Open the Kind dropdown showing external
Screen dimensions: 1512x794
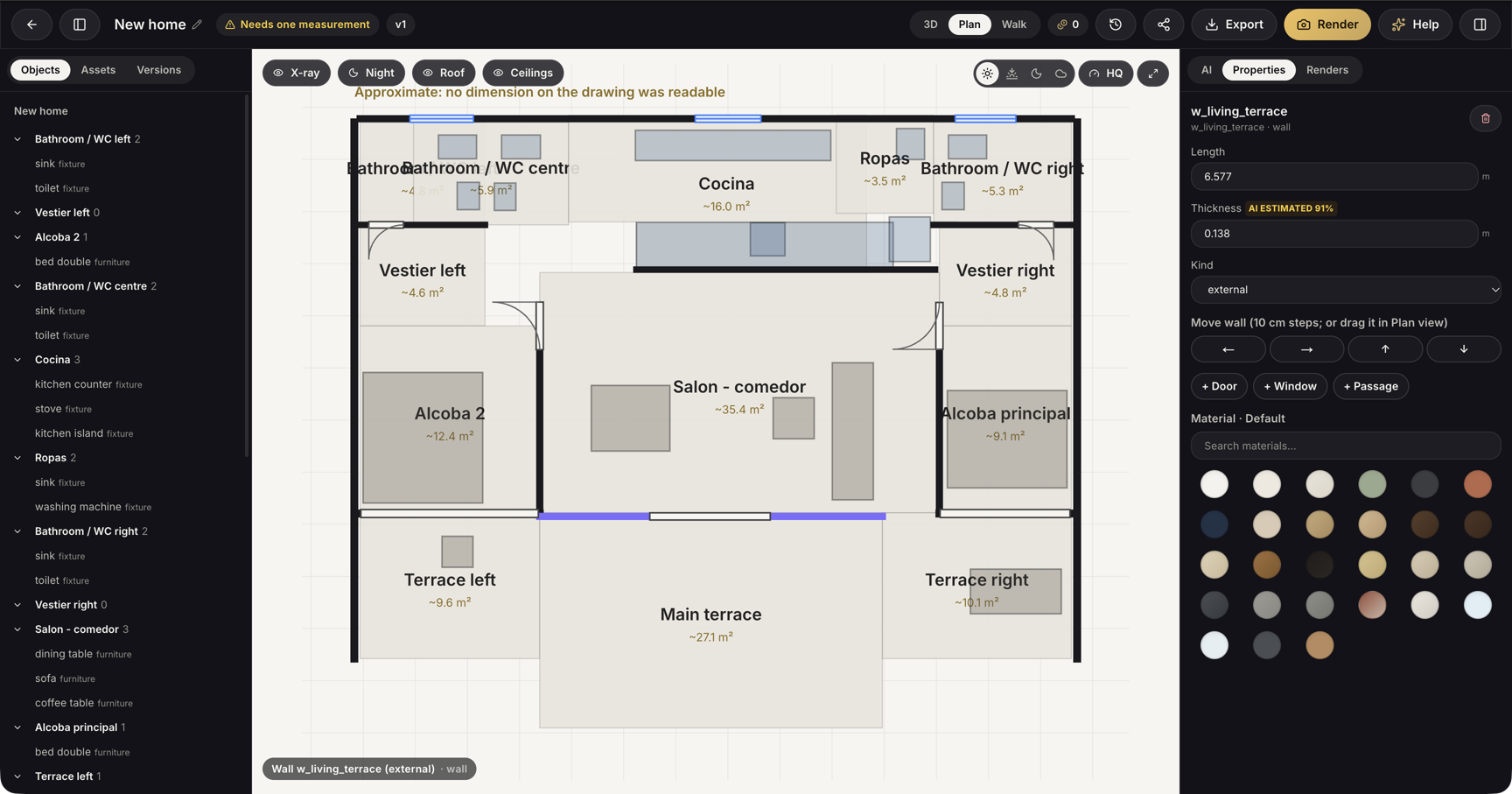coord(1346,290)
